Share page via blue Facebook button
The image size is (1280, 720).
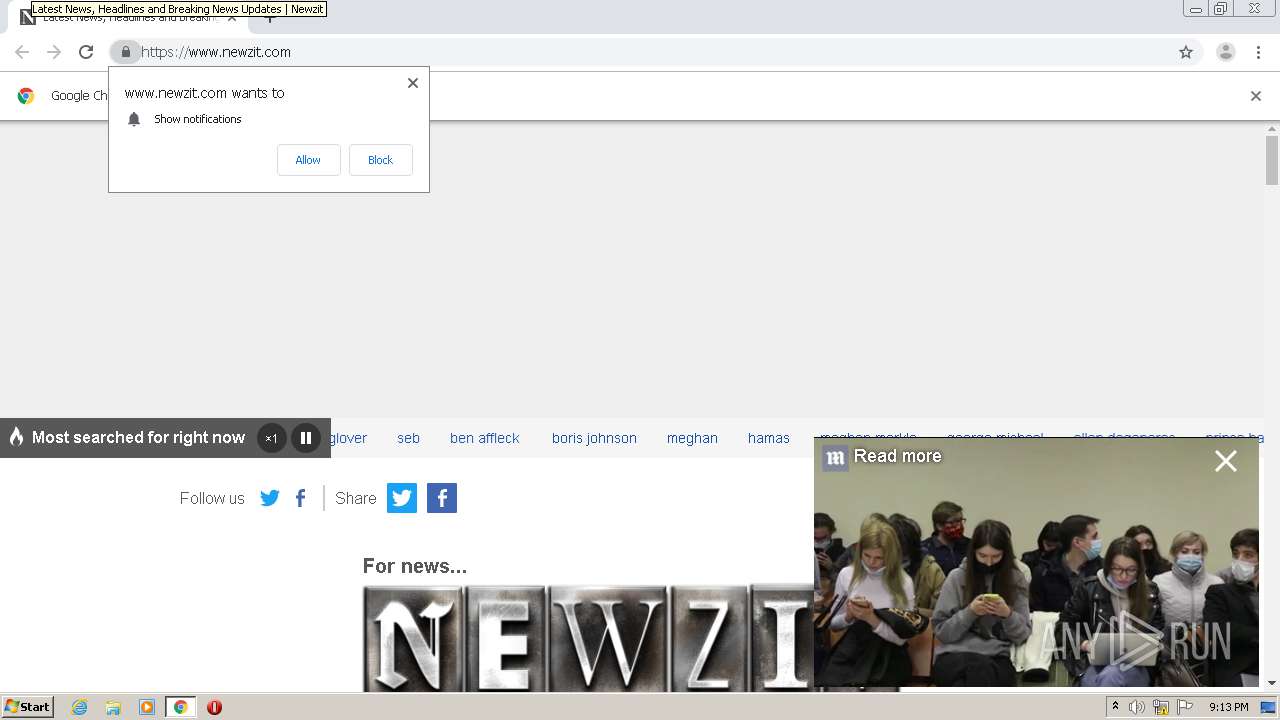(442, 498)
